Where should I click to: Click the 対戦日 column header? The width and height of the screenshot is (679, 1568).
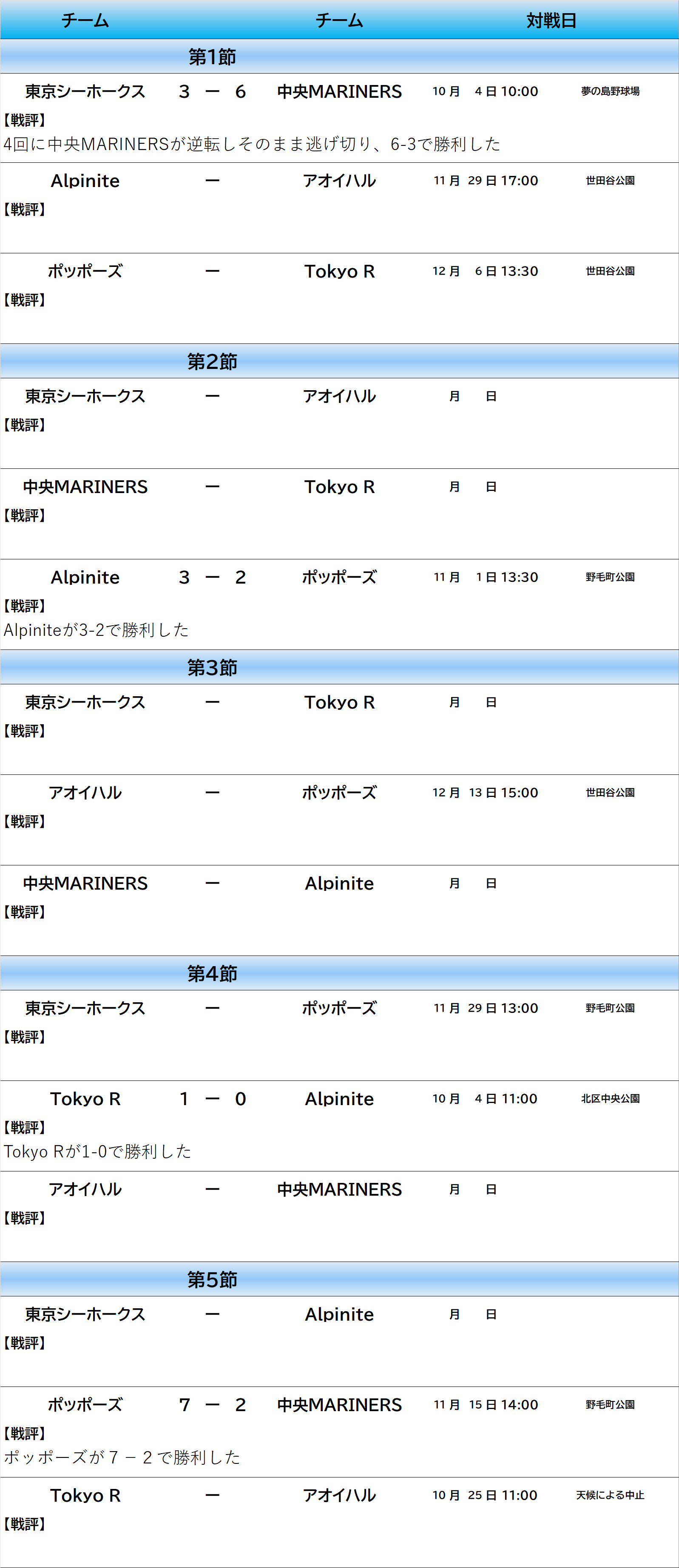[x=551, y=21]
